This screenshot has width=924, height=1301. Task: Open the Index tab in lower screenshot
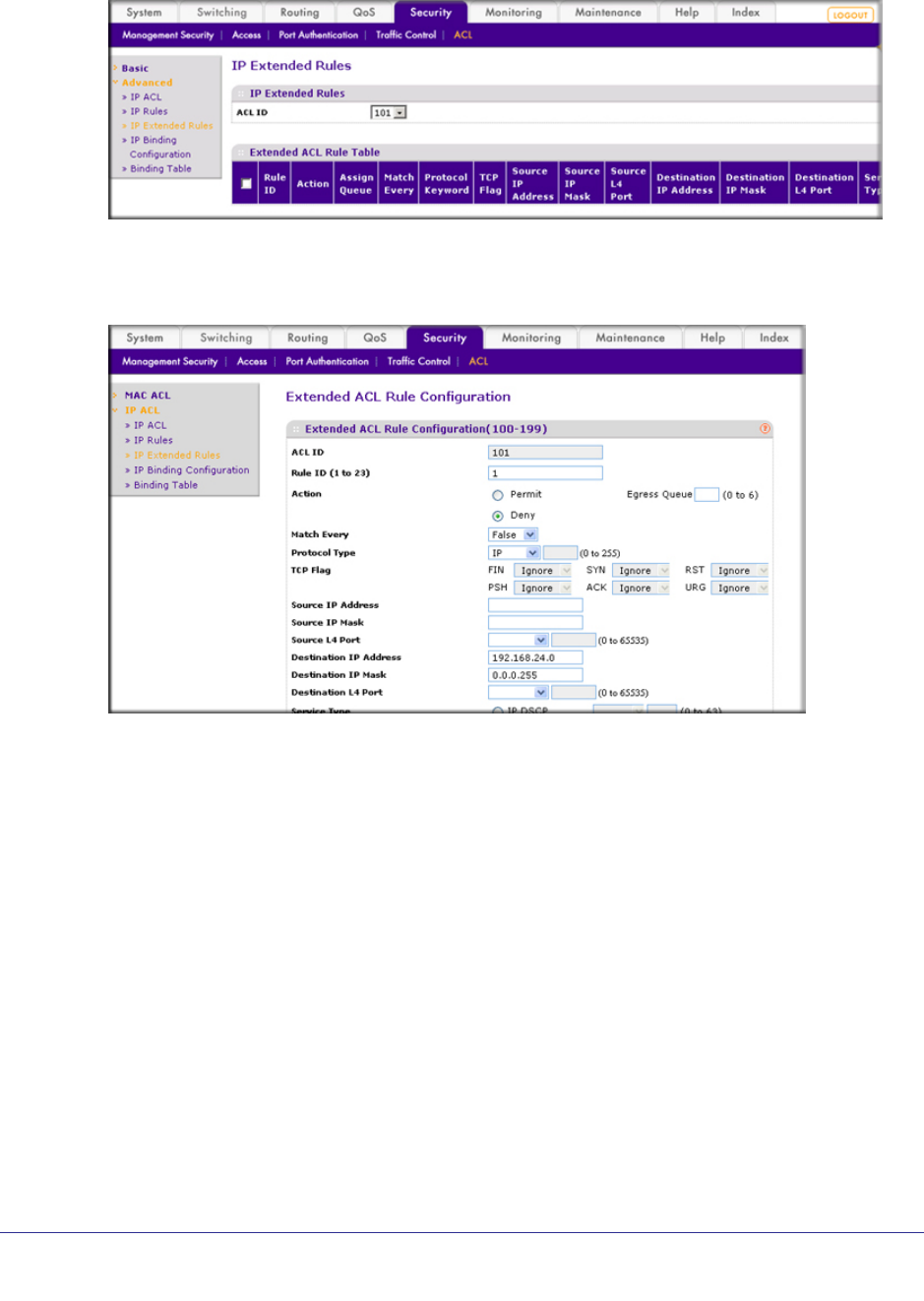[x=773, y=338]
